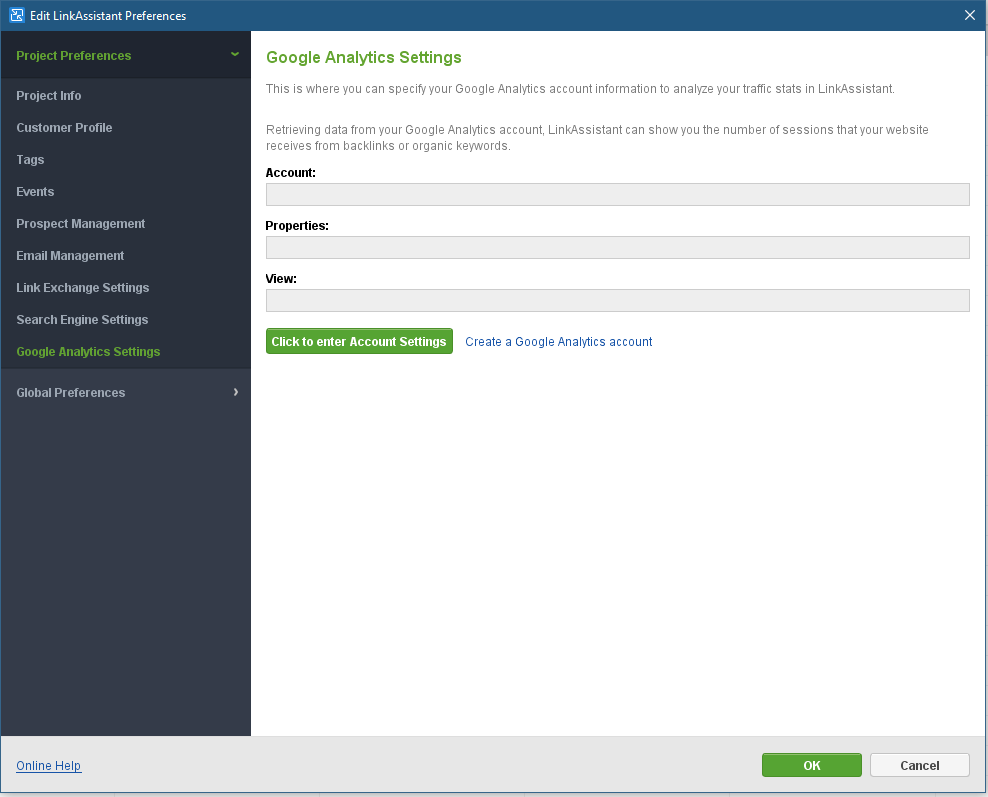
Task: Confirm with the OK button
Action: [812, 765]
